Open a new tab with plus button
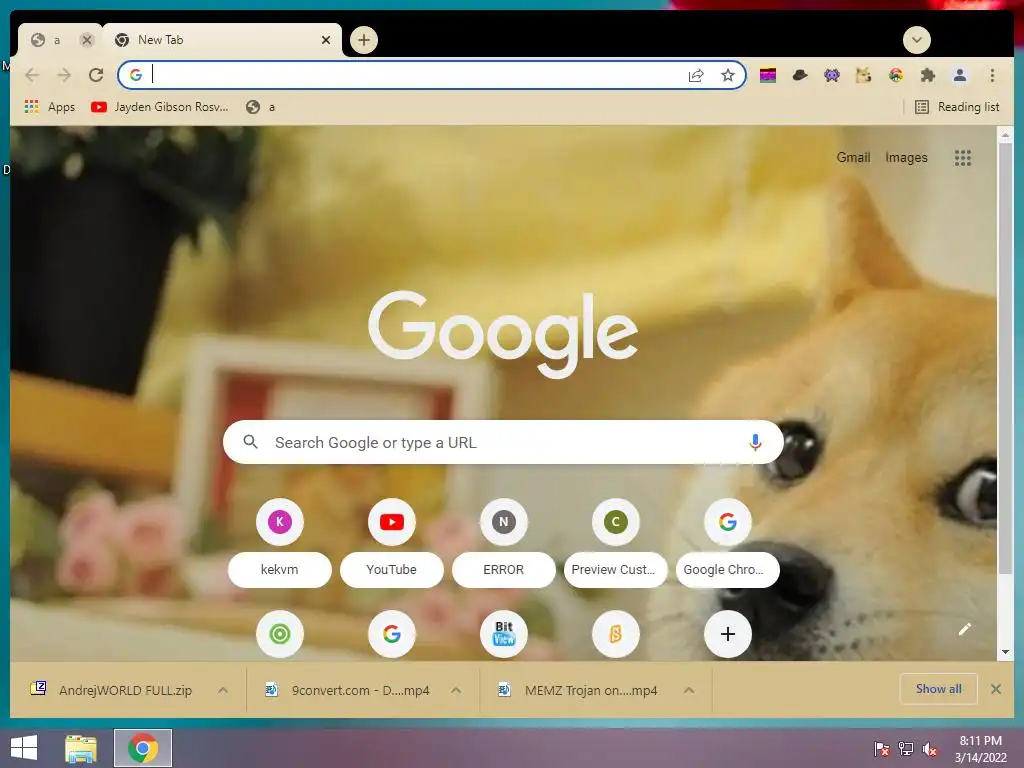Screen dimensions: 1024x768 [364, 40]
